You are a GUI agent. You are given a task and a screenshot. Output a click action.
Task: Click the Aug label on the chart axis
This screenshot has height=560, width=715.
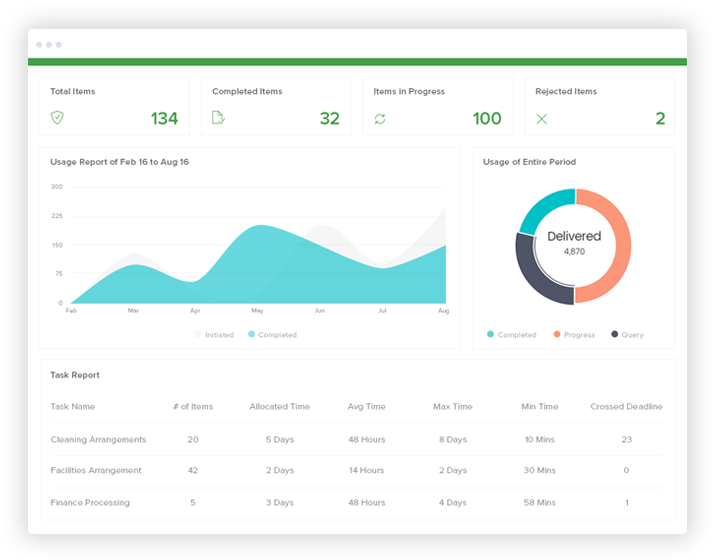tap(443, 311)
